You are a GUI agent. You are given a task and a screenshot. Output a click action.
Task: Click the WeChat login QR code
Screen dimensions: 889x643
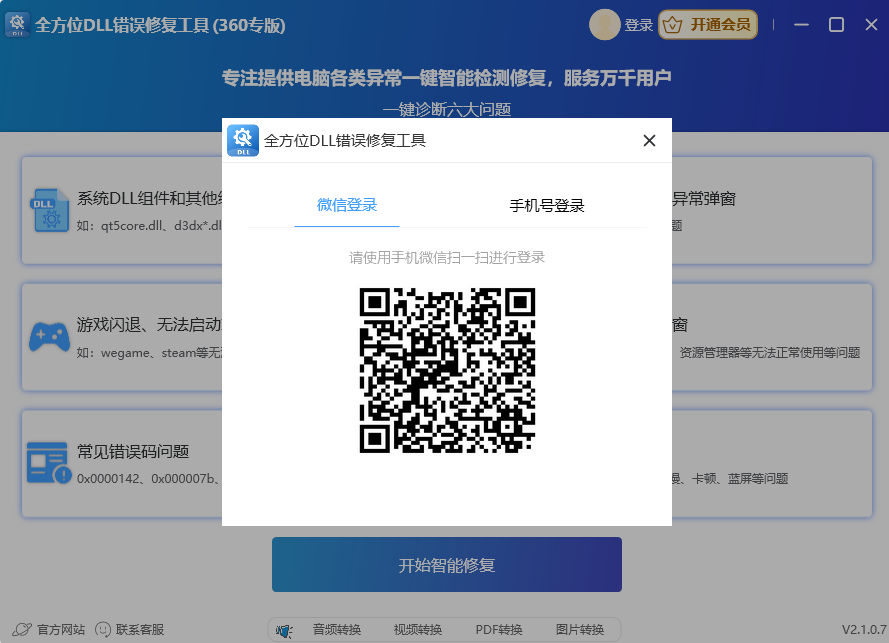[x=447, y=370]
